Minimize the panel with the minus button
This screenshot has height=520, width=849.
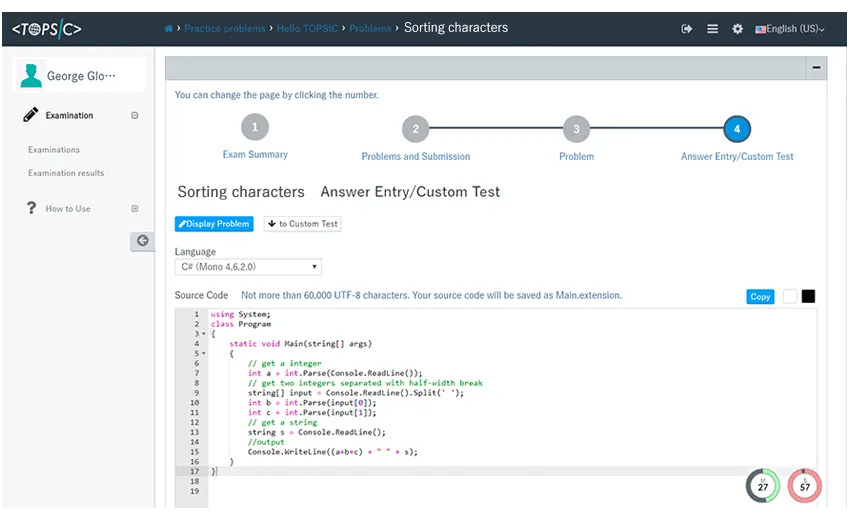816,68
